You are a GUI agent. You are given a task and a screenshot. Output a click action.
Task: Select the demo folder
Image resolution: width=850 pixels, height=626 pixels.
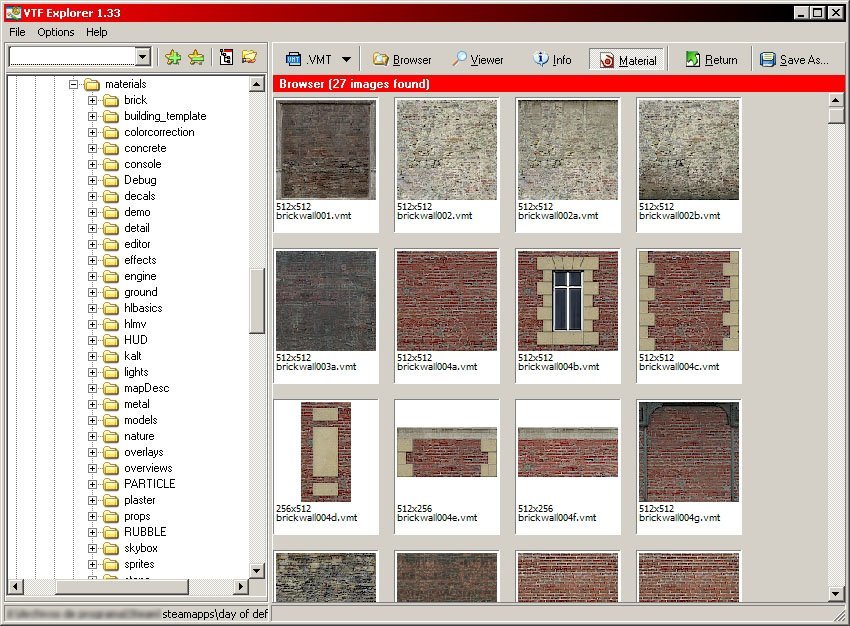point(137,212)
